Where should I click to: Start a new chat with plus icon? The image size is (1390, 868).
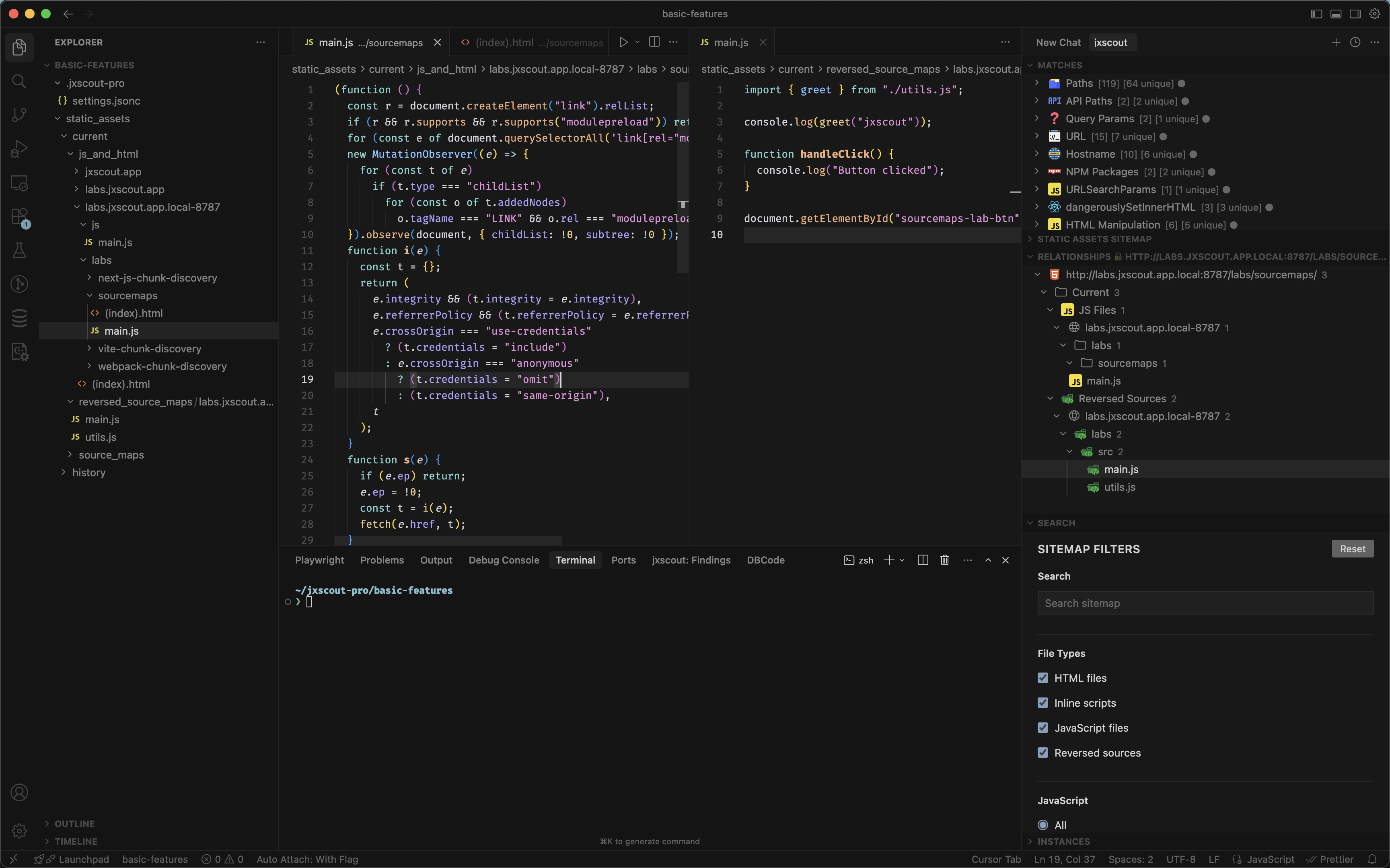[x=1335, y=43]
